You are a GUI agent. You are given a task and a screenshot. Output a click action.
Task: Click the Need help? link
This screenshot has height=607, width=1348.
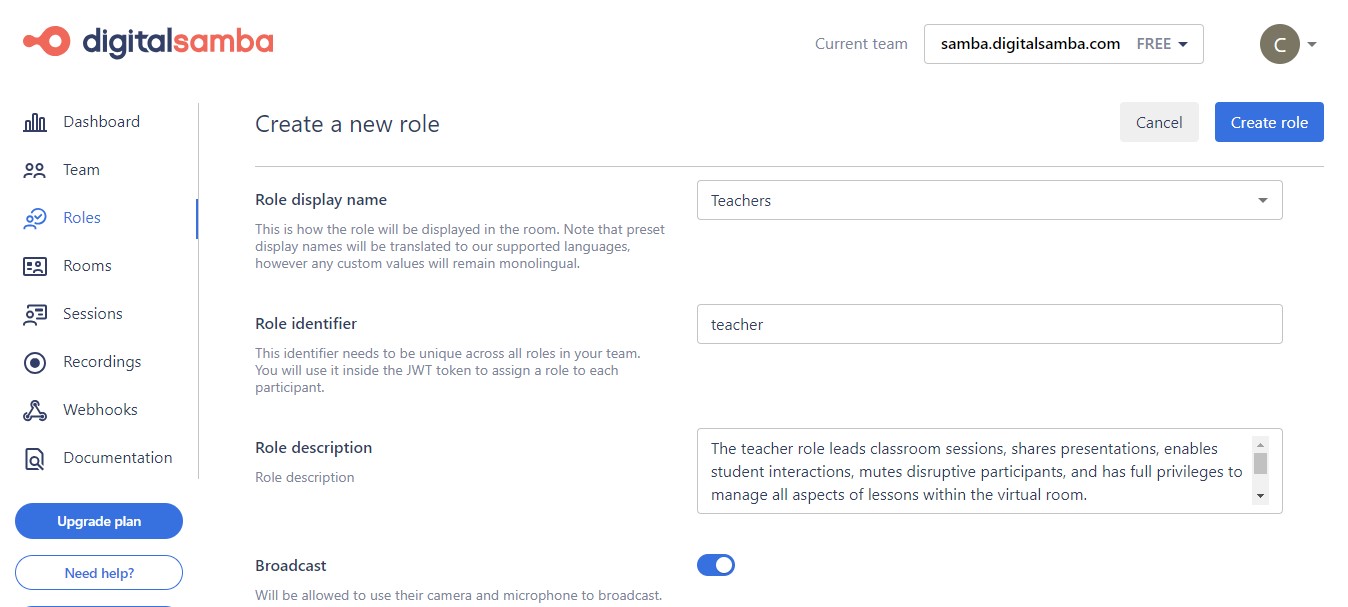[x=98, y=572]
